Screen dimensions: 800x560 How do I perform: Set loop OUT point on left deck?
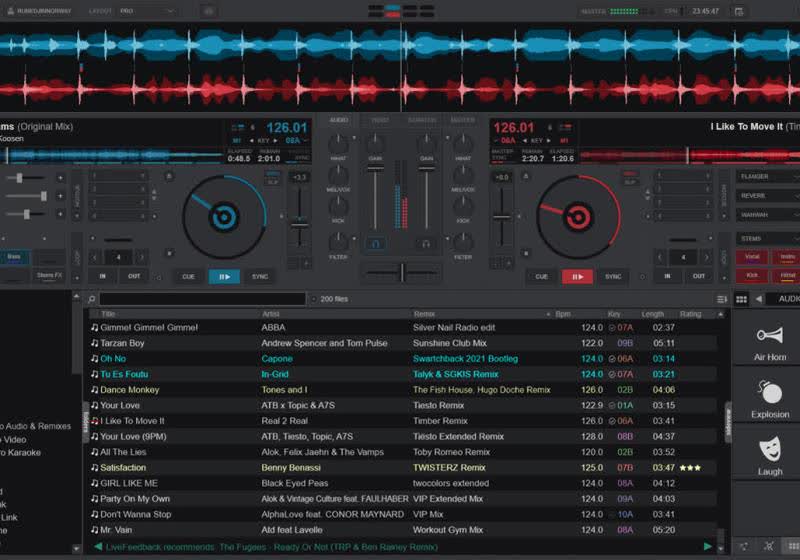(134, 276)
